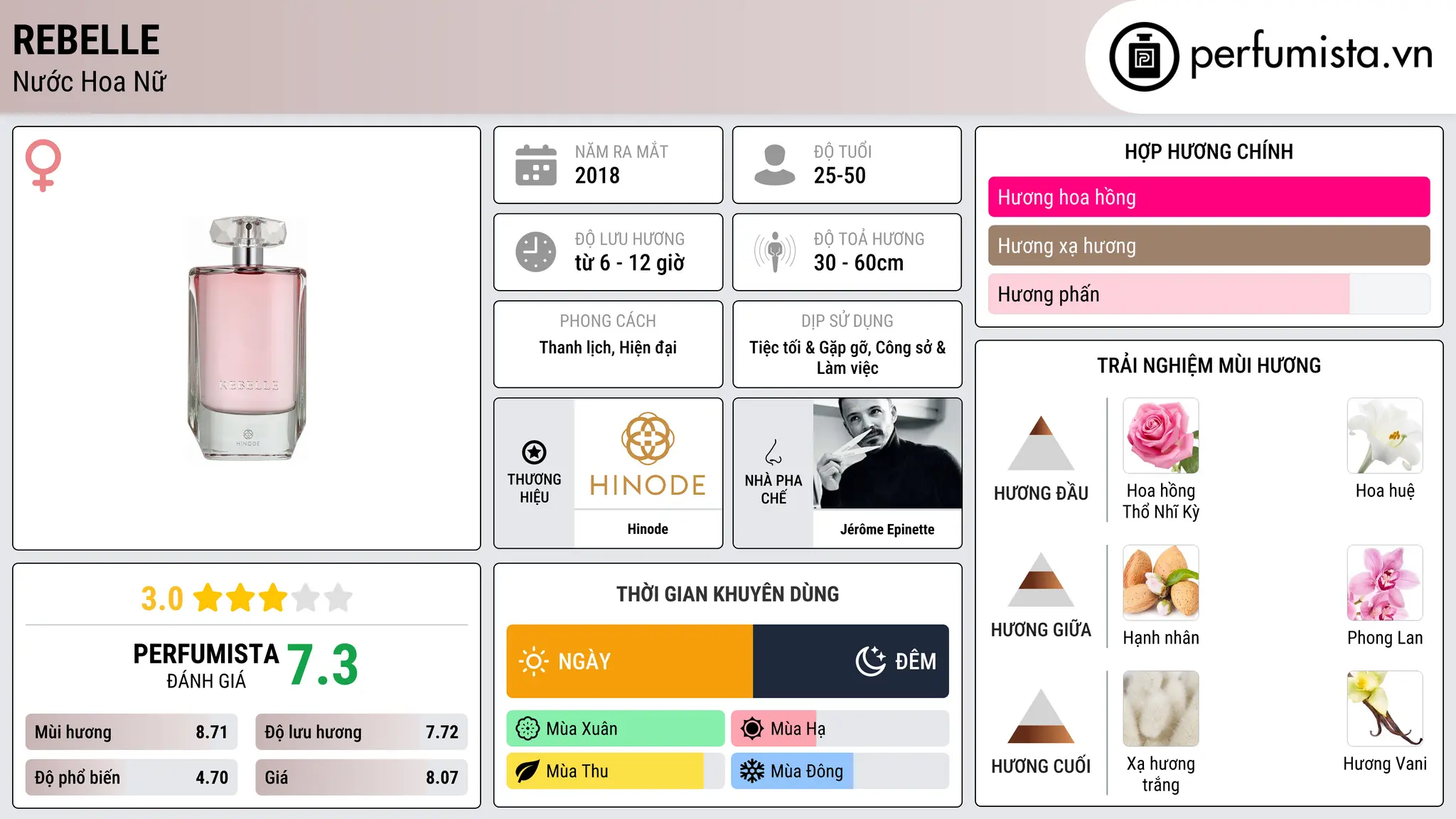Click the Độ lưu hương 7.72 score bar
Viewport: 1456px width, 819px height.
[361, 732]
